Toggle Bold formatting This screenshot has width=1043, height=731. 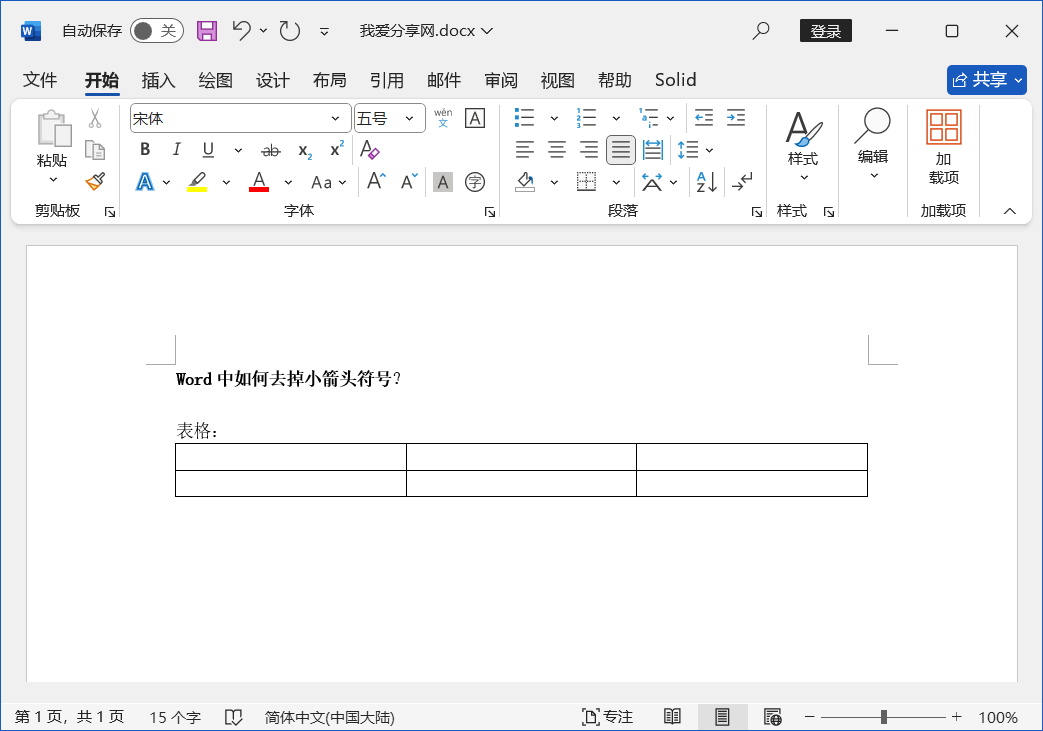tap(145, 150)
